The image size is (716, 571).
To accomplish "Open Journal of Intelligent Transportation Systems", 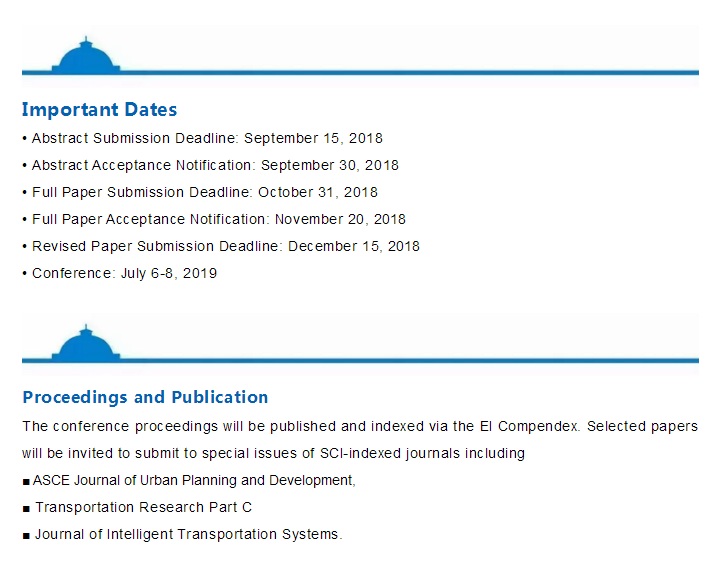I will pyautogui.click(x=188, y=534).
